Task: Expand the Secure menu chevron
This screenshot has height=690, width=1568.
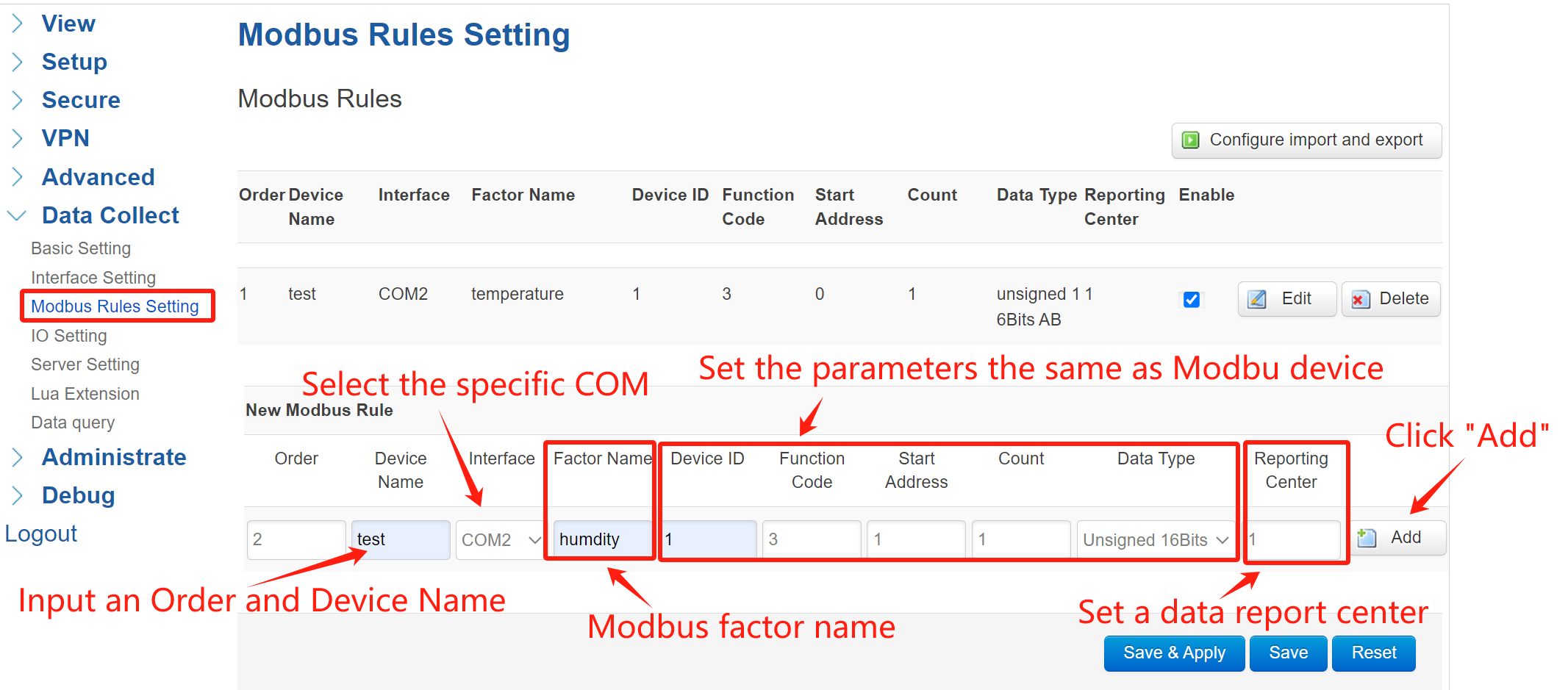Action: point(18,100)
